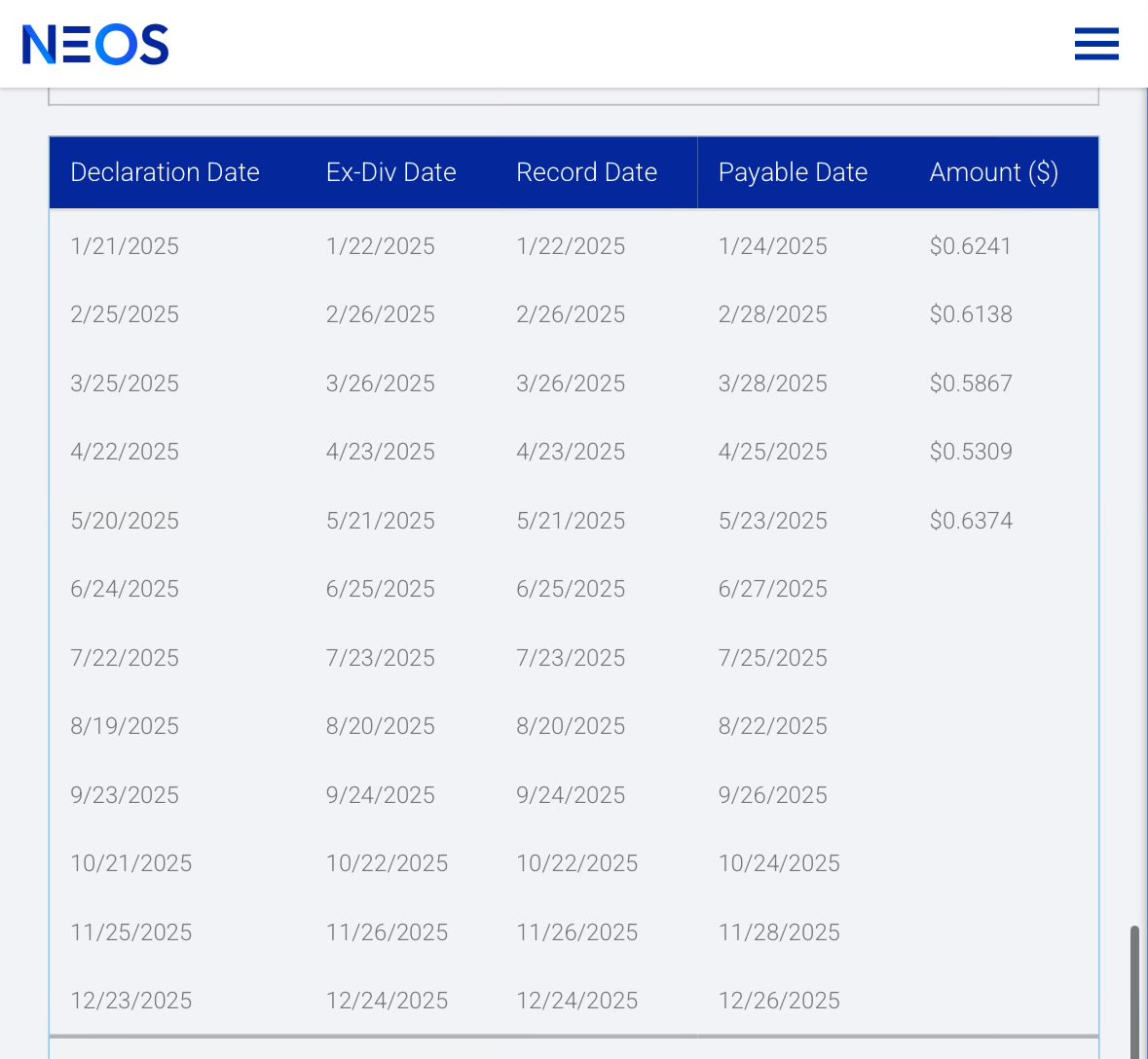Click ex-div date 7/23/2025
Image resolution: width=1148 pixels, height=1059 pixels.
click(380, 657)
